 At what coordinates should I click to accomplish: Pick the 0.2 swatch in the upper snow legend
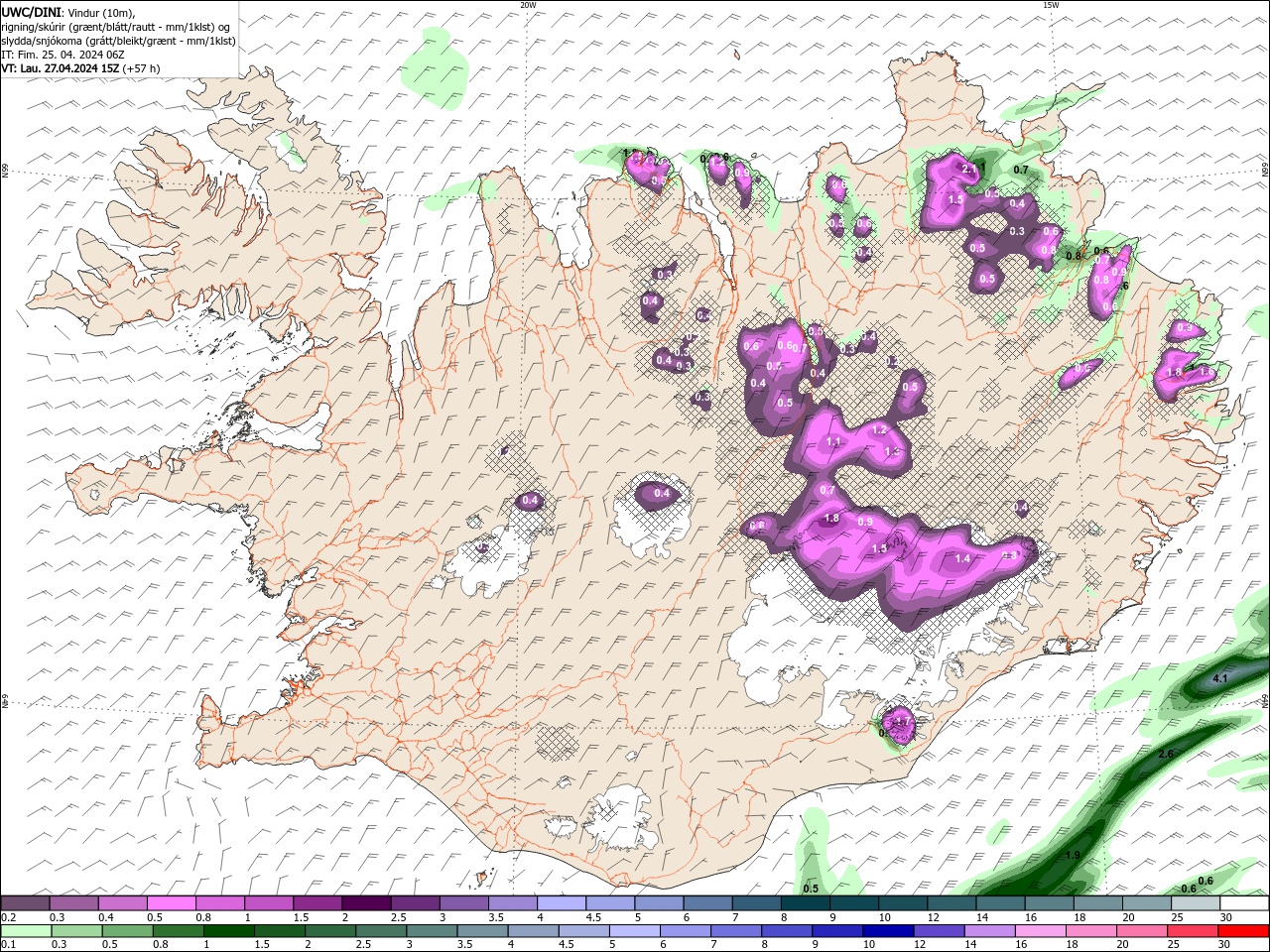(x=25, y=903)
